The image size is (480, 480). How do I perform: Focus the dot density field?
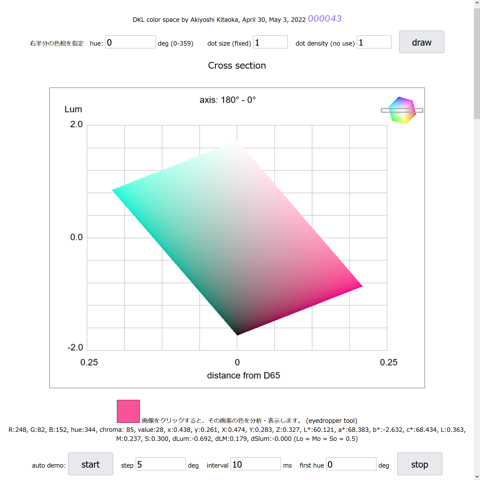(374, 42)
